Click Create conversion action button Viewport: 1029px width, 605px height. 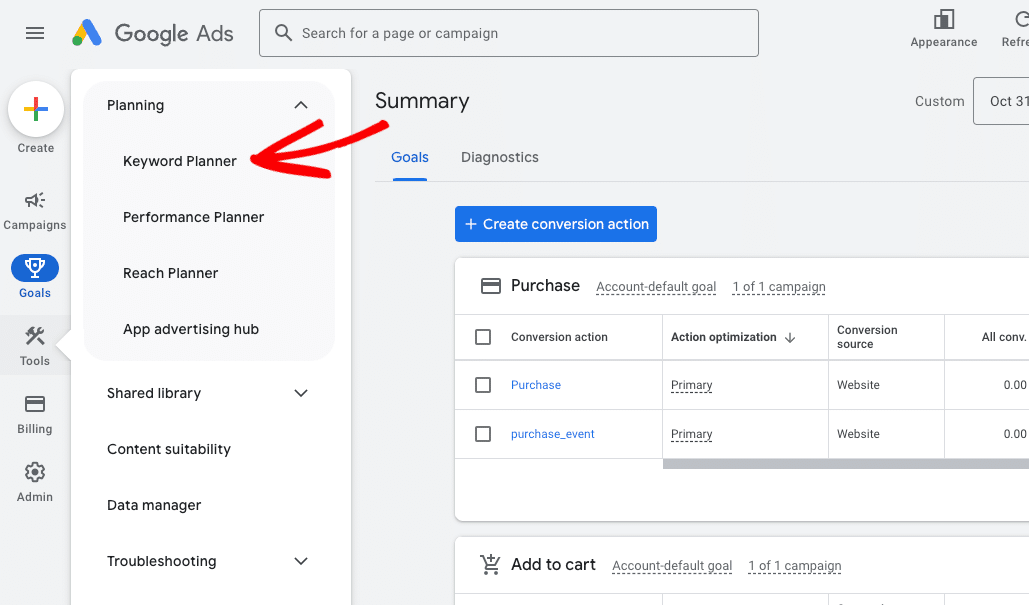click(555, 224)
